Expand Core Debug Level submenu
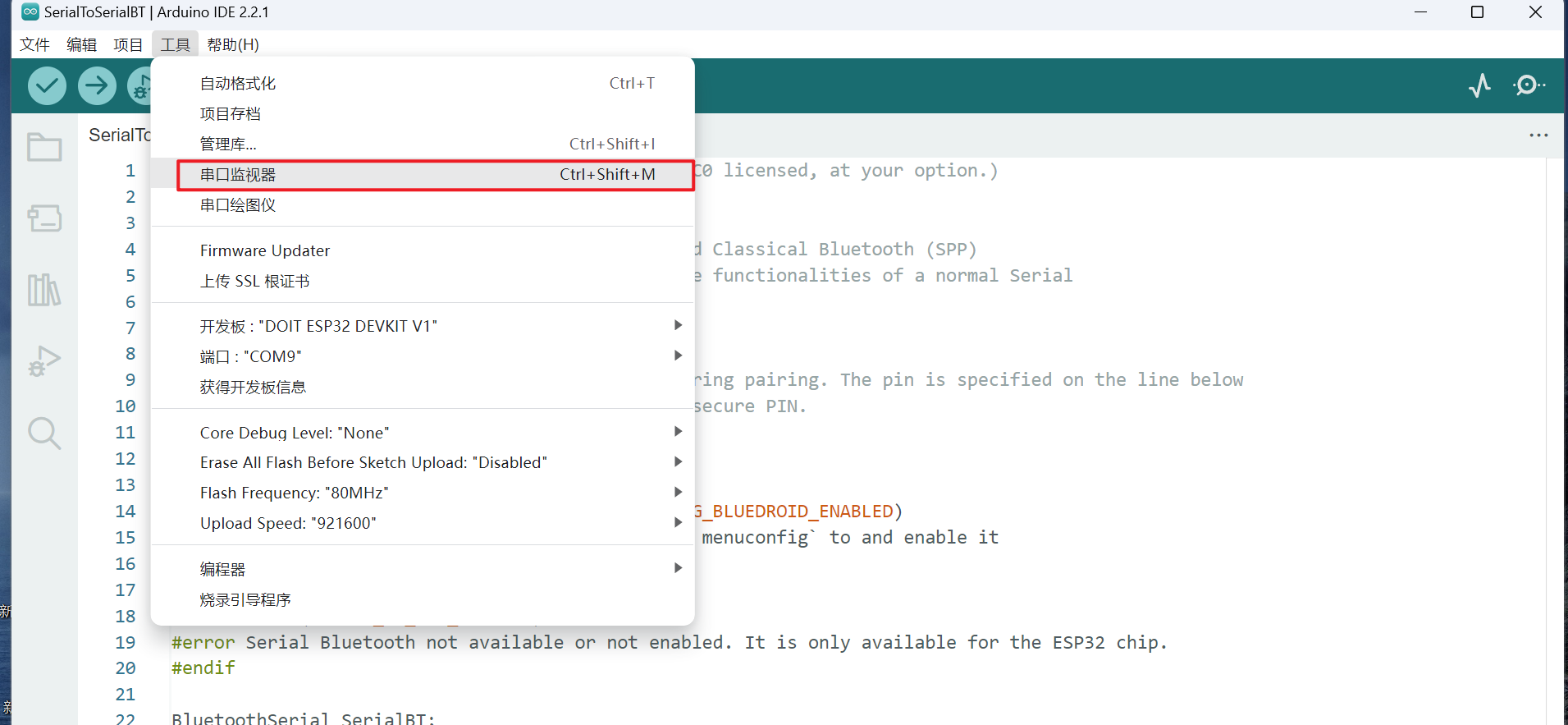The image size is (1568, 725). pos(423,433)
